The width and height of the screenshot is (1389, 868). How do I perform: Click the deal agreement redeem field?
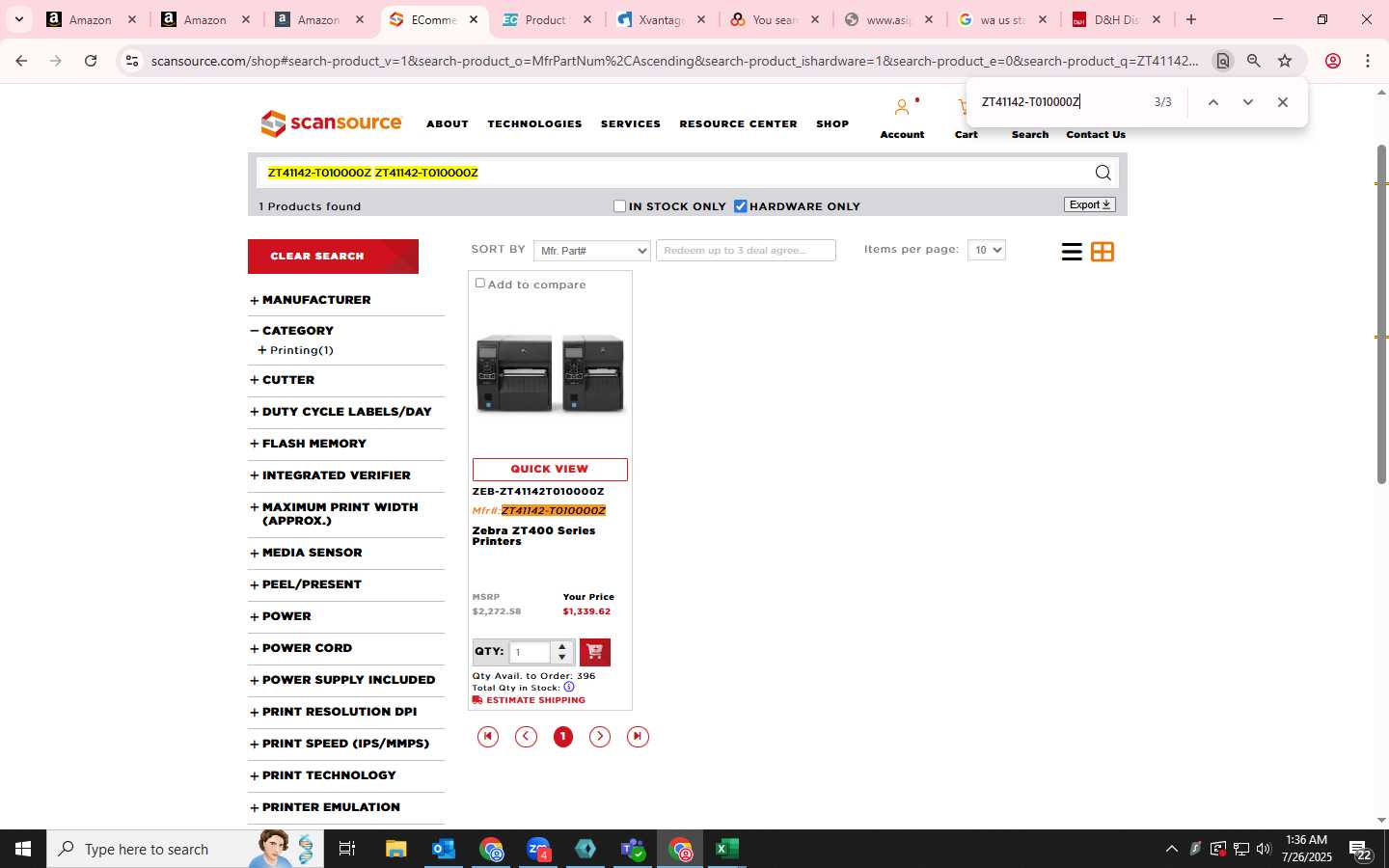tap(746, 251)
